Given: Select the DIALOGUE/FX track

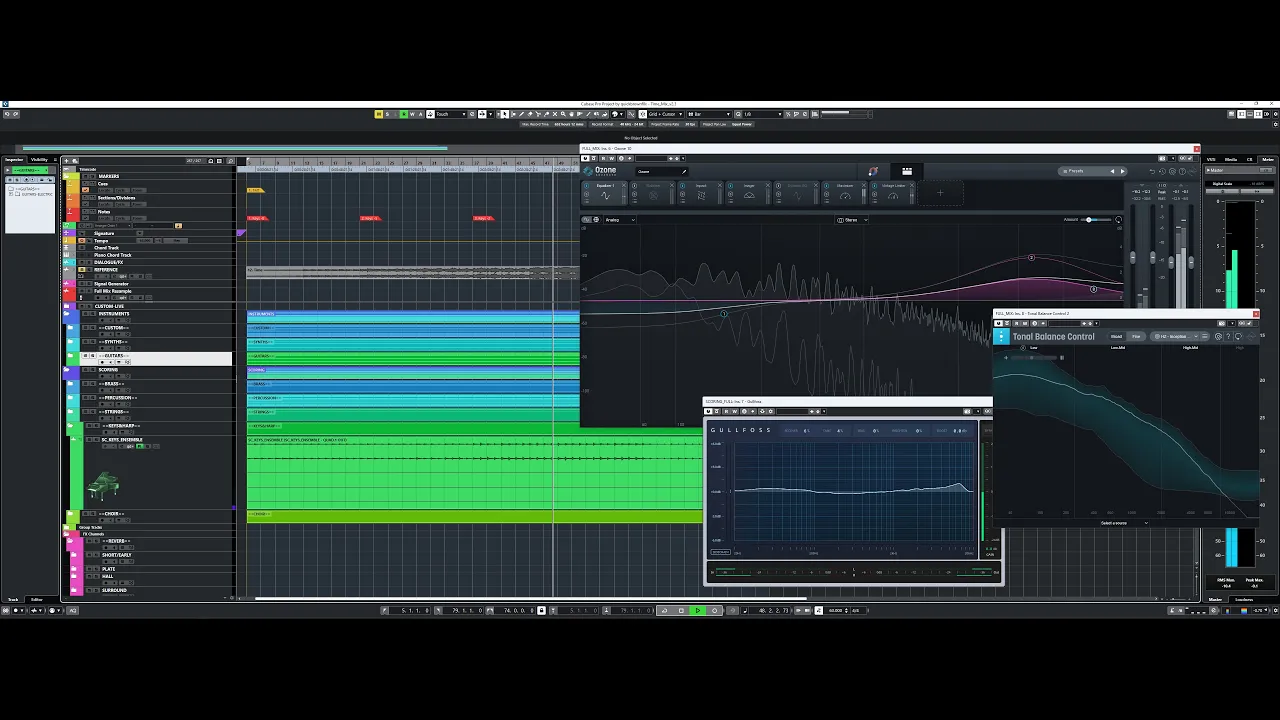Looking at the screenshot, I should coord(108,262).
